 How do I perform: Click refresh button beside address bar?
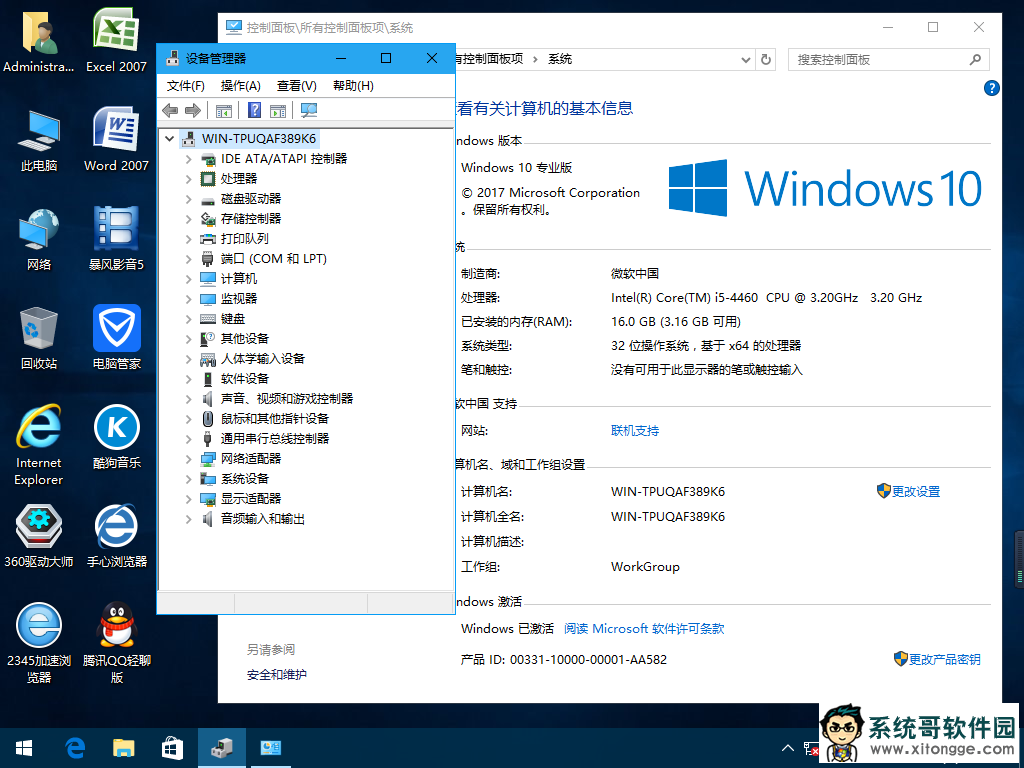[x=765, y=59]
